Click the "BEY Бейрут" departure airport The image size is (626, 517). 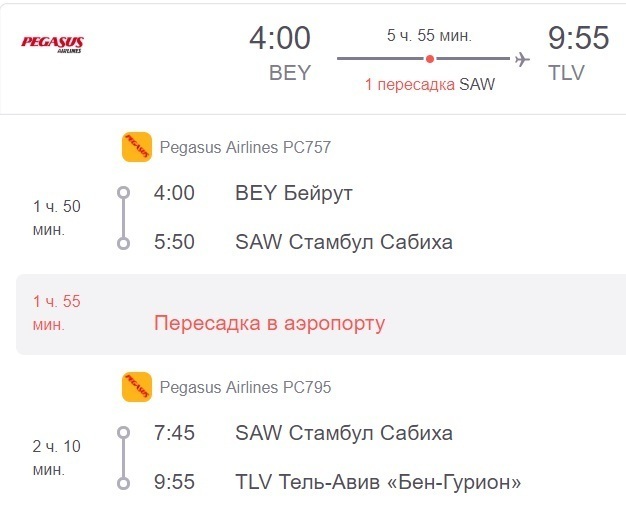(294, 193)
